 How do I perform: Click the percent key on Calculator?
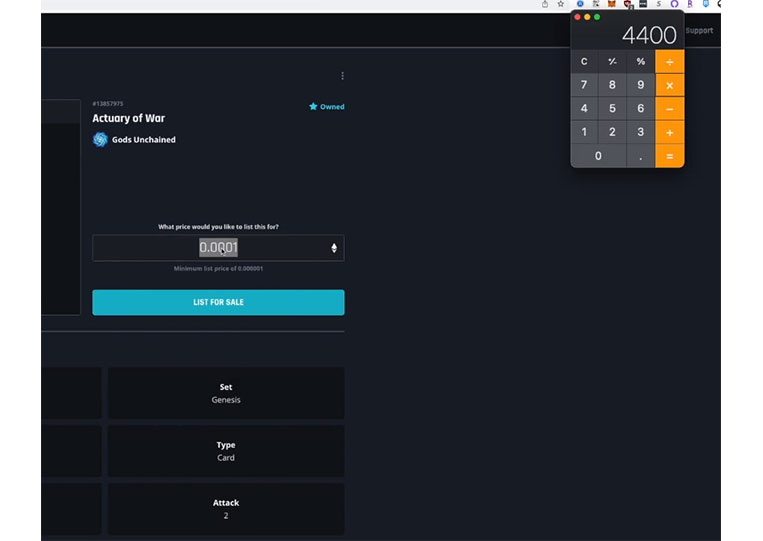(x=640, y=61)
